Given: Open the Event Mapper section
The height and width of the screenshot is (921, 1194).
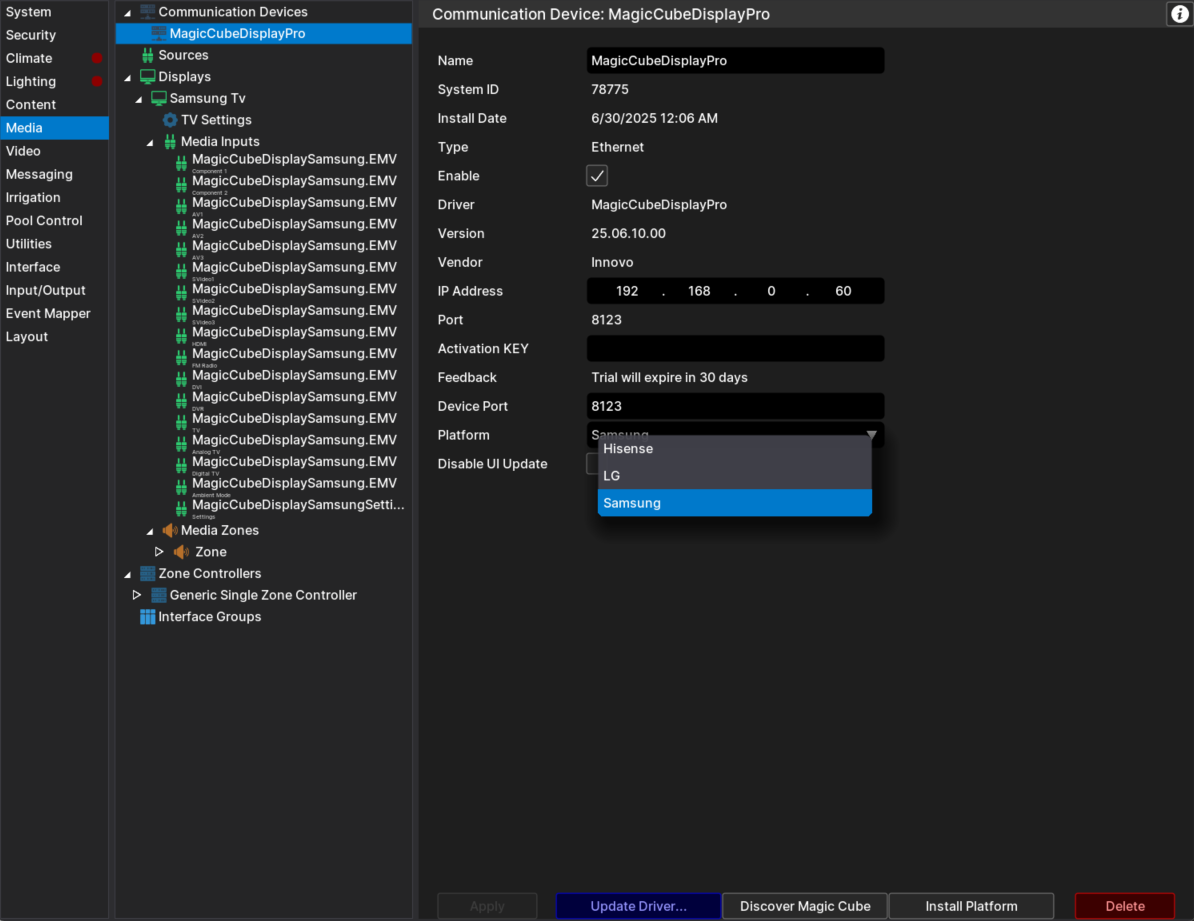Looking at the screenshot, I should coord(55,314).
